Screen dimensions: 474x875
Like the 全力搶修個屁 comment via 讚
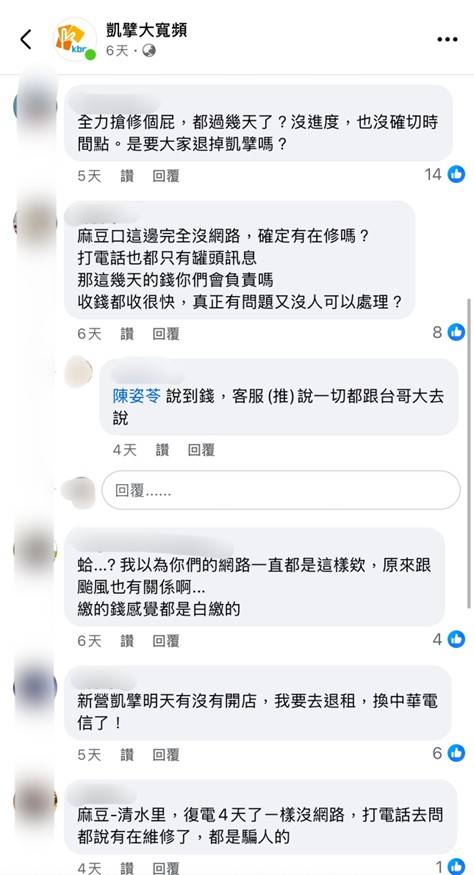pos(127,176)
